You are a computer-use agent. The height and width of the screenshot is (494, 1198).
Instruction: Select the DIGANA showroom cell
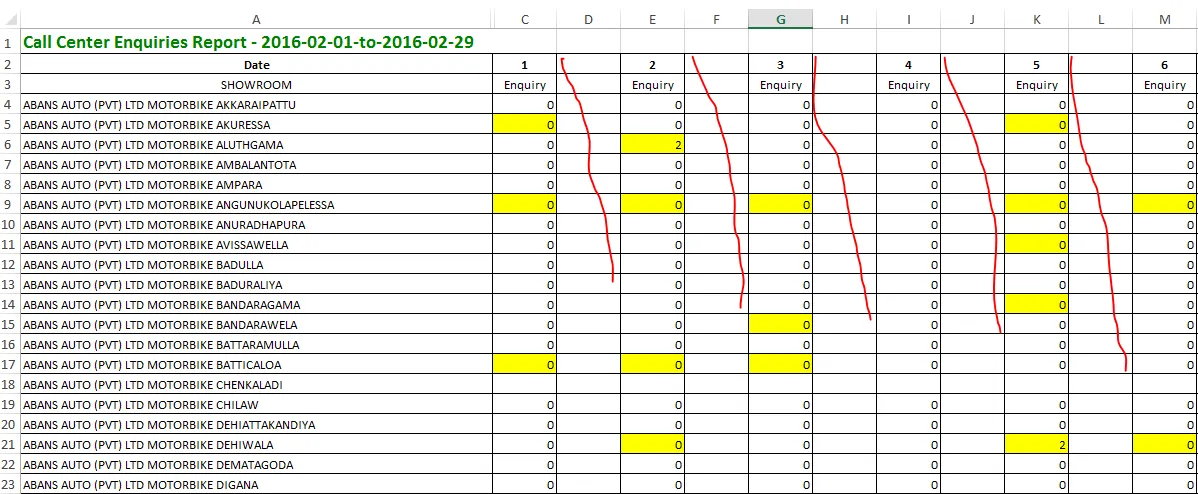pos(256,484)
